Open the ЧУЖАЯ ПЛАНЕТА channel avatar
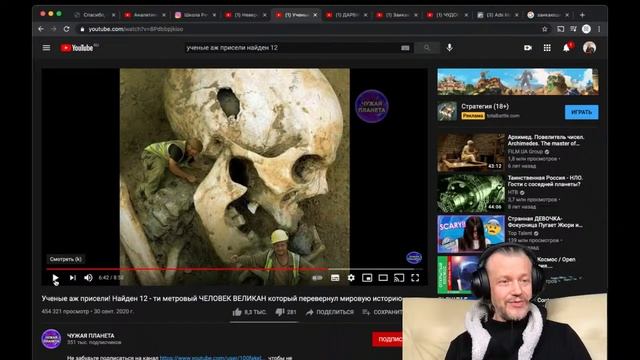 [51, 339]
